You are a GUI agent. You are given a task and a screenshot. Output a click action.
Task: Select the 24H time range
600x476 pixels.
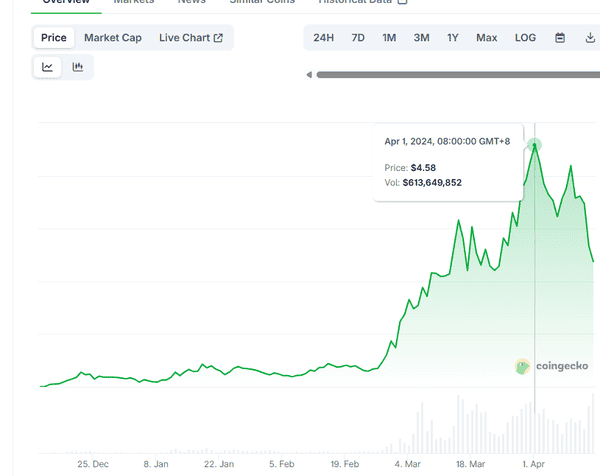324,38
